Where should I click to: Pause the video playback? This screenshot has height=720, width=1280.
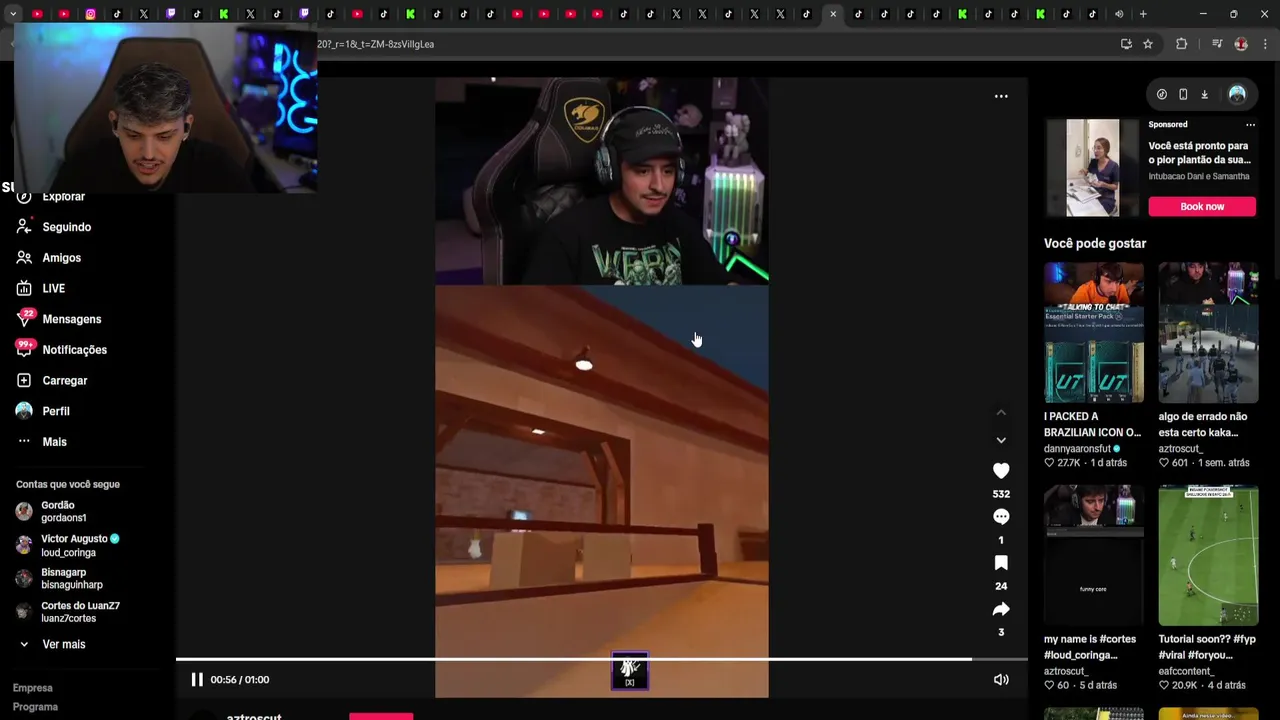coord(197,680)
